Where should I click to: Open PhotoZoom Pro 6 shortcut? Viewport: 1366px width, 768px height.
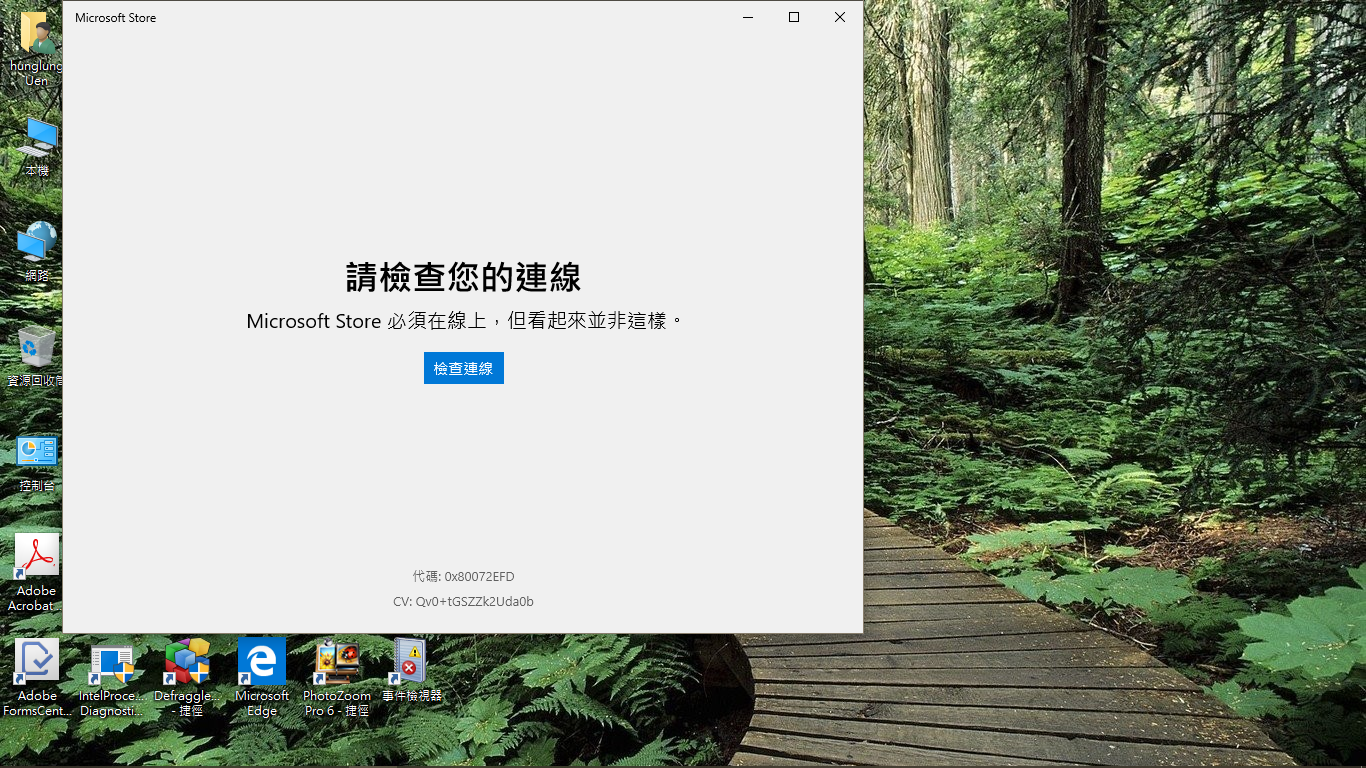(x=337, y=678)
